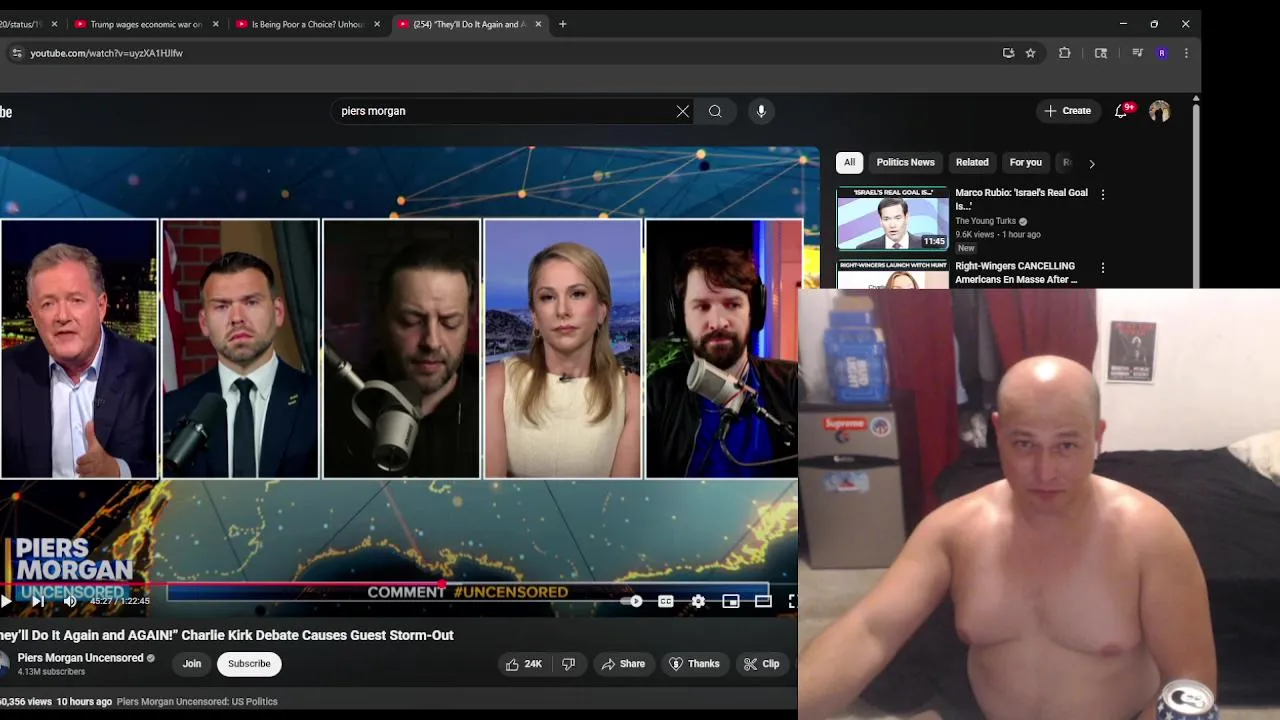Open a new browser tab
Image resolution: width=1280 pixels, height=720 pixels.
pos(562,24)
